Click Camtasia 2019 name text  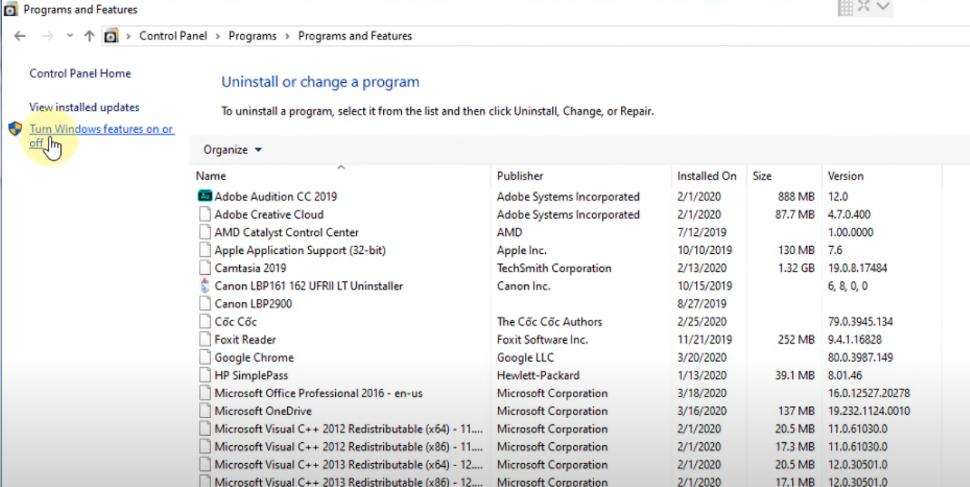pos(251,269)
